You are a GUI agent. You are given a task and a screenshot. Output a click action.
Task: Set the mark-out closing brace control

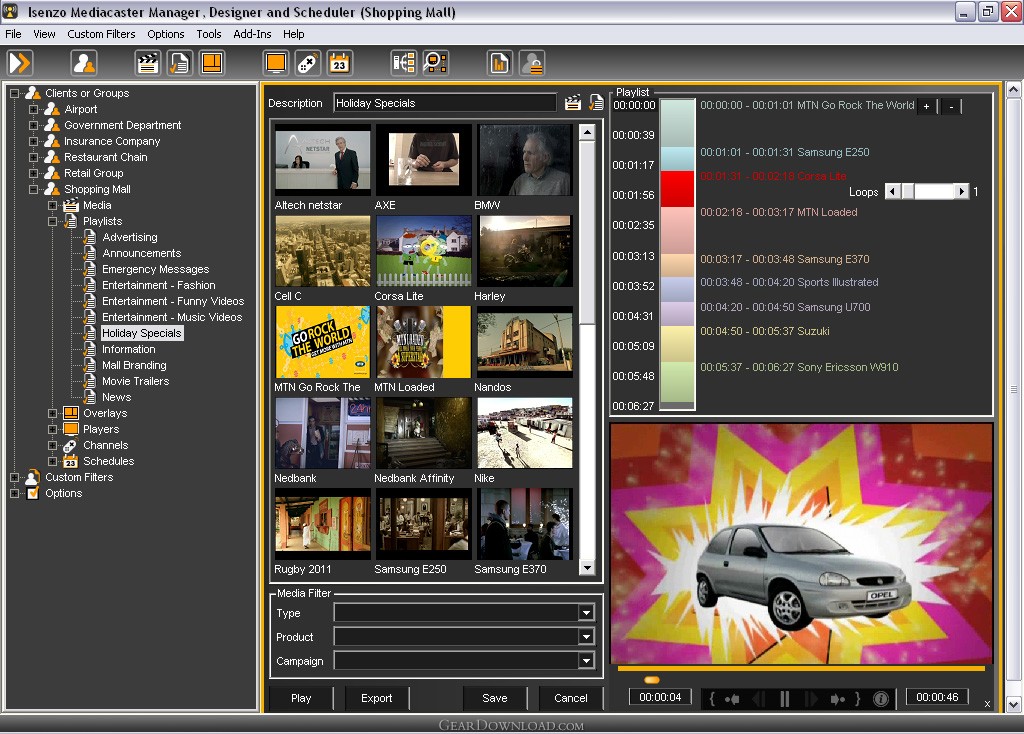click(857, 699)
